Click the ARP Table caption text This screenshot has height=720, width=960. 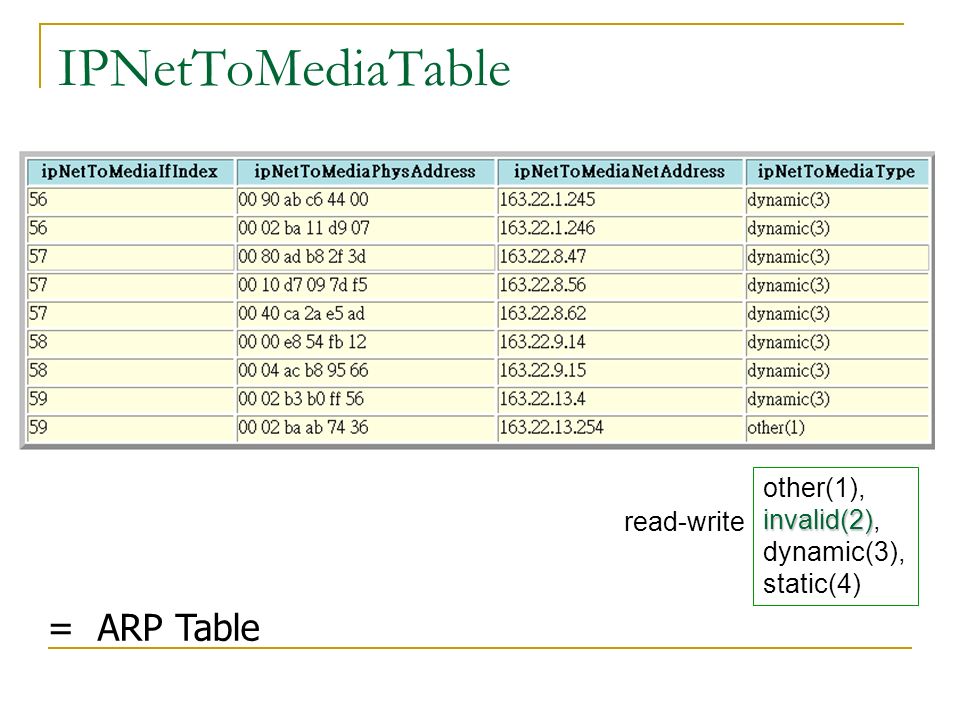click(178, 628)
